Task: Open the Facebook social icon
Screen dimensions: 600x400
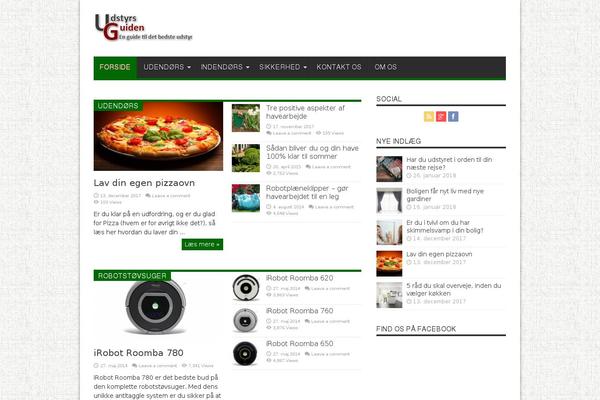Action: coord(453,116)
